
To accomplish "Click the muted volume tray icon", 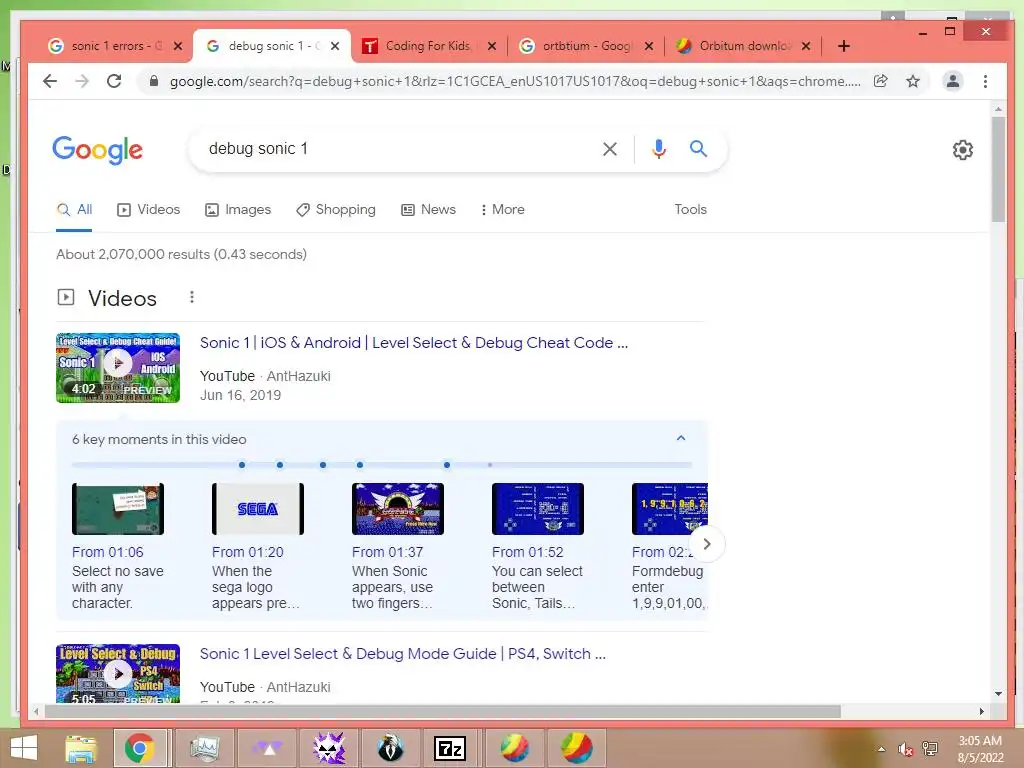I will (x=905, y=749).
